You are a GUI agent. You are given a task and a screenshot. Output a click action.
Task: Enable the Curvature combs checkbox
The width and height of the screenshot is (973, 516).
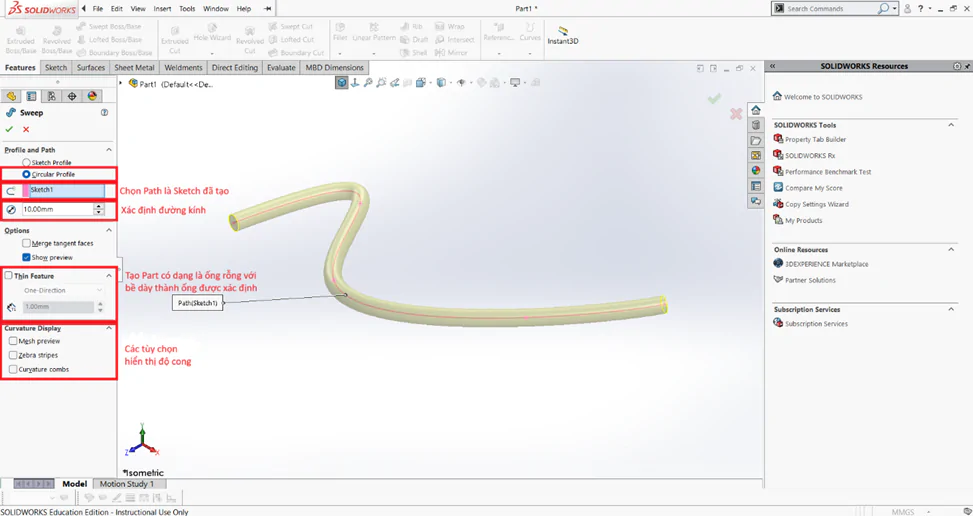[x=13, y=369]
